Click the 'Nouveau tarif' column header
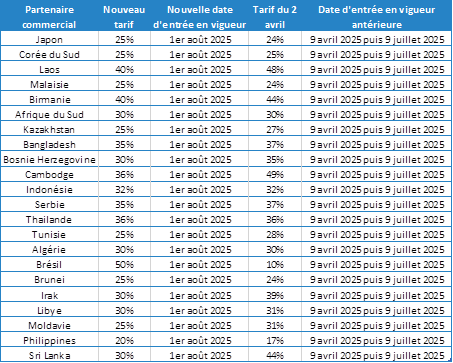 [x=124, y=17]
